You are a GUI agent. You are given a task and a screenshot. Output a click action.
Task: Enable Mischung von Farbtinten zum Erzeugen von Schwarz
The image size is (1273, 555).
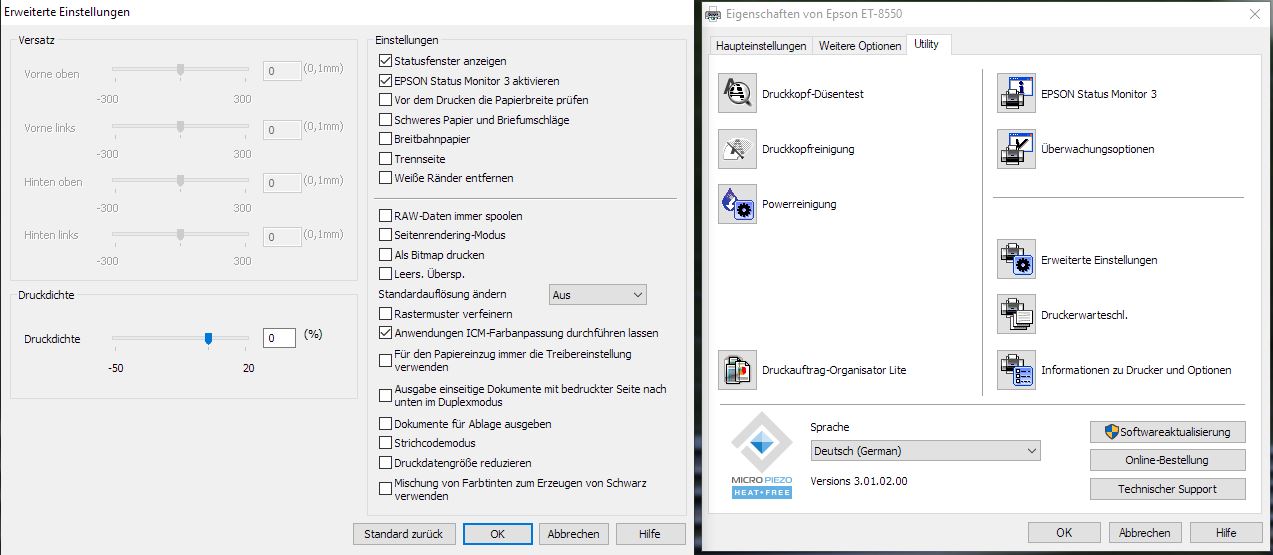(x=386, y=489)
